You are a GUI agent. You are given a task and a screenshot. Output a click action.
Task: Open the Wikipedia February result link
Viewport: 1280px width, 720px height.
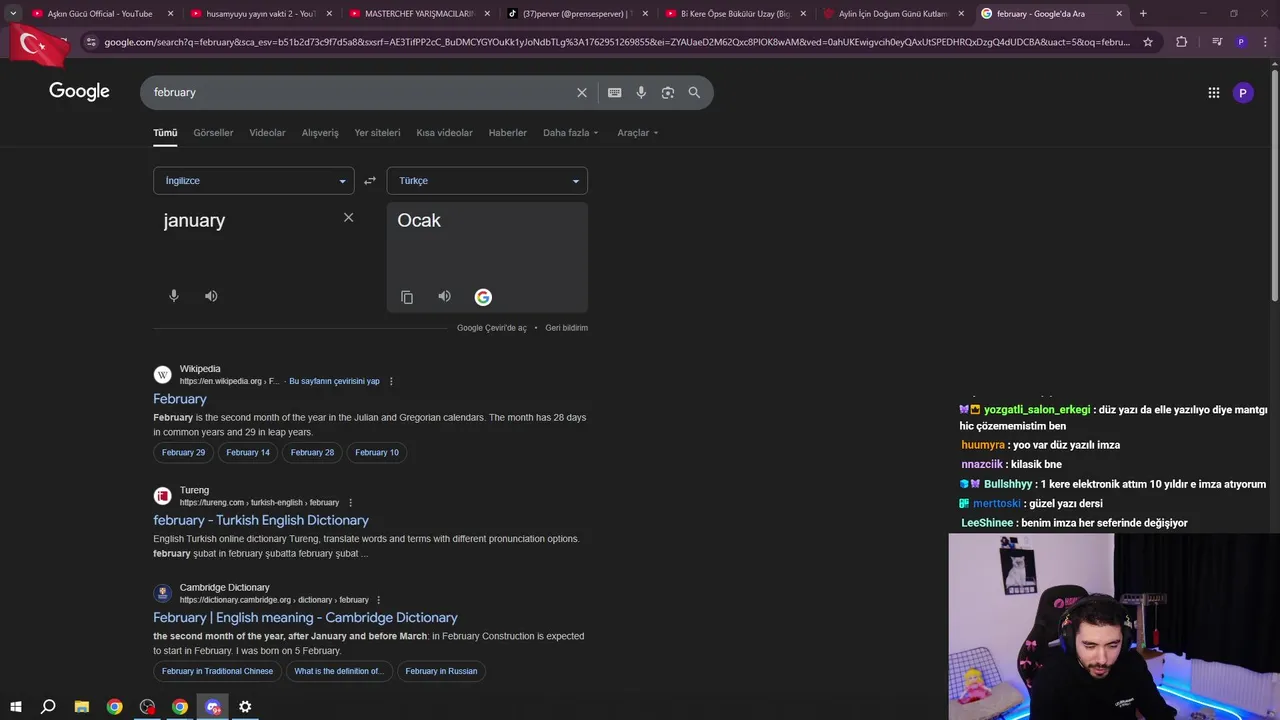pos(180,399)
